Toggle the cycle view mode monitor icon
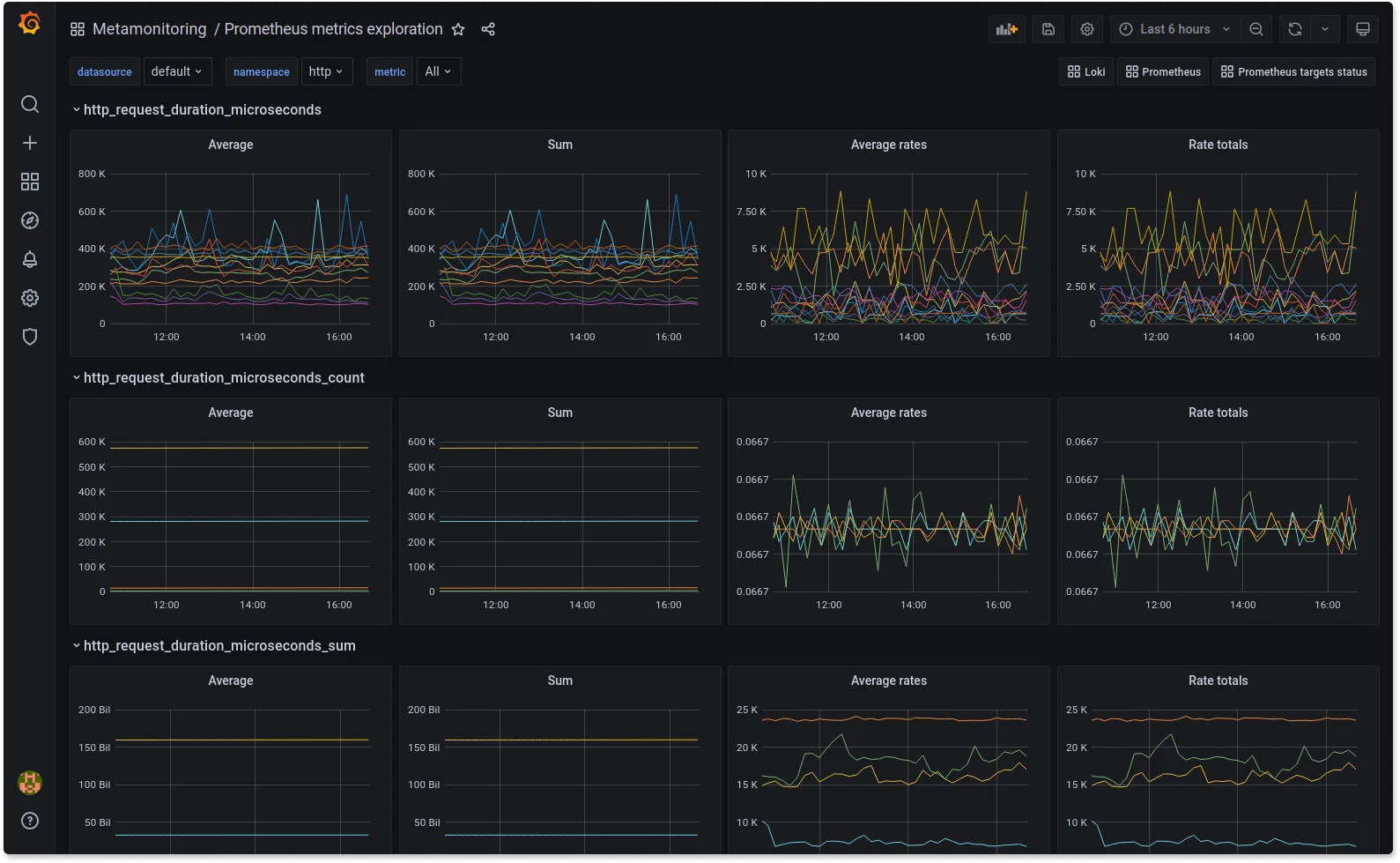 (x=1362, y=29)
